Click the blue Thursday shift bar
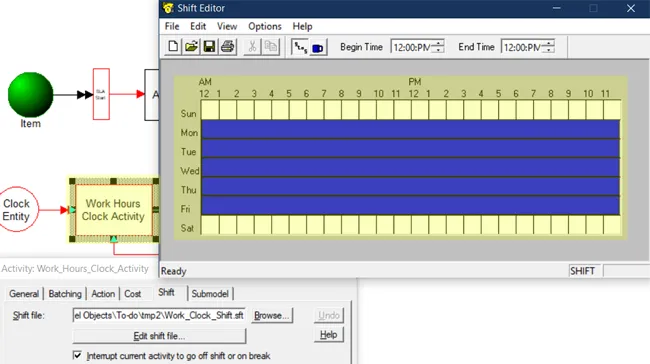Image resolution: width=650 pixels, height=364 pixels. pos(410,186)
